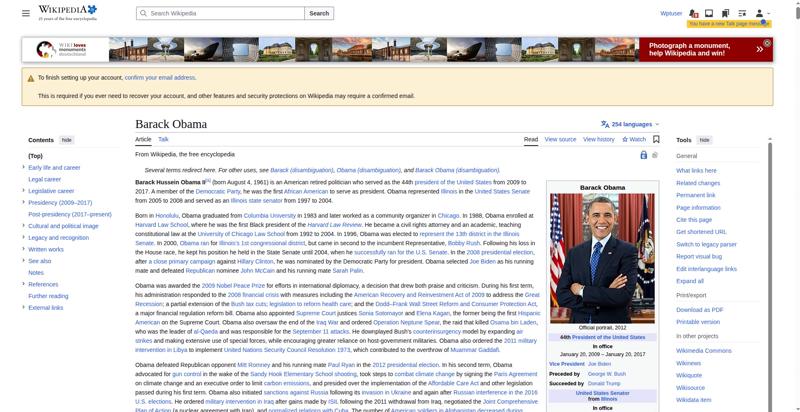Open Related changes tool
Viewport: 800px width, 412px height.
698,183
